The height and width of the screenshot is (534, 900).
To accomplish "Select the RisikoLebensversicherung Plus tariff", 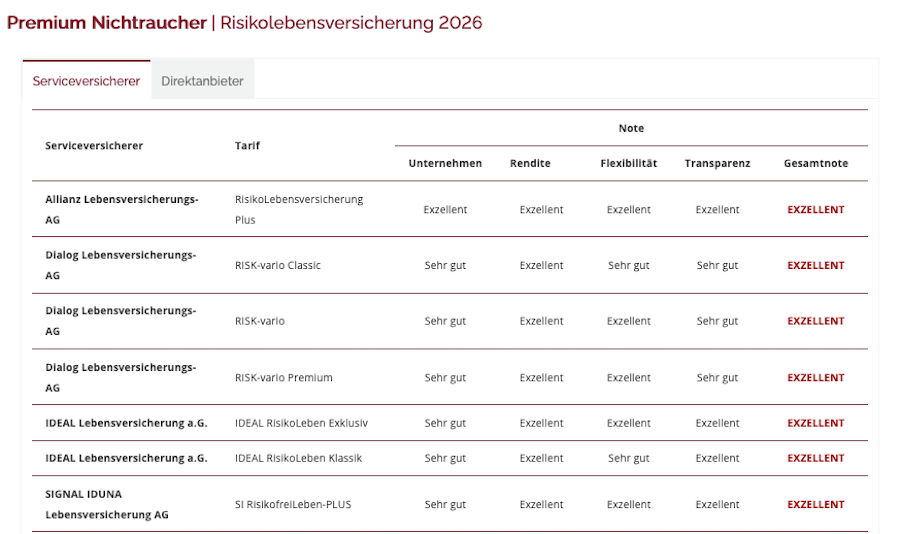I will pos(299,209).
